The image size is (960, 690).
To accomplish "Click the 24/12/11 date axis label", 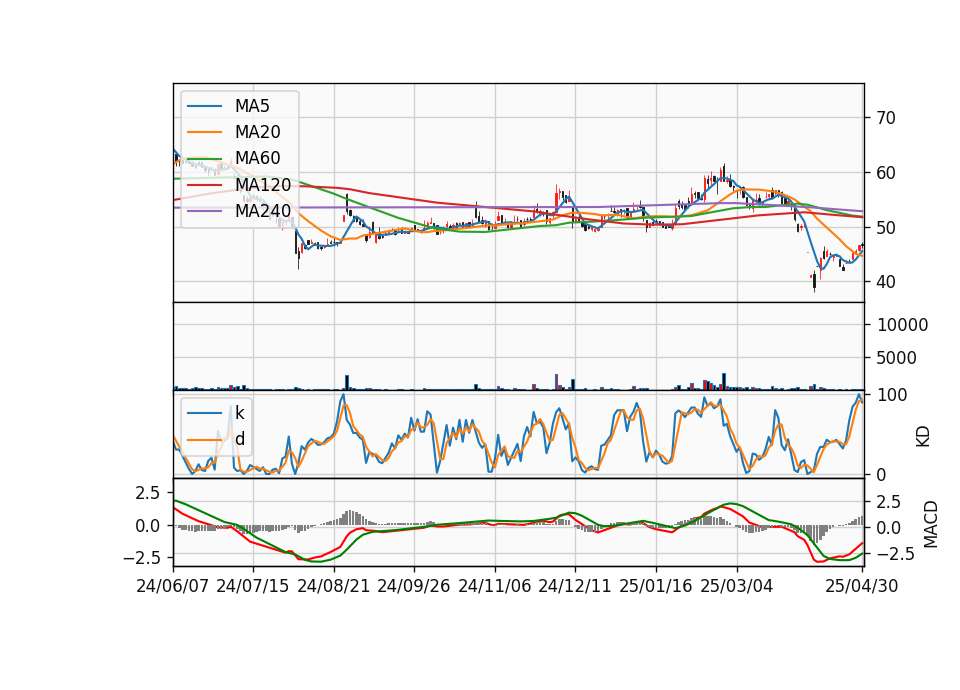I will pos(574,586).
